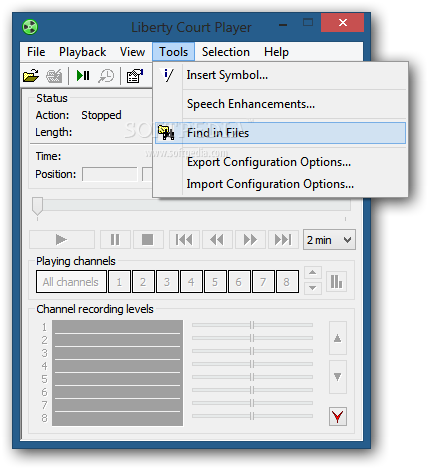Skip to end with next-track button
Viewport: 429px width, 469px height.
click(x=283, y=239)
